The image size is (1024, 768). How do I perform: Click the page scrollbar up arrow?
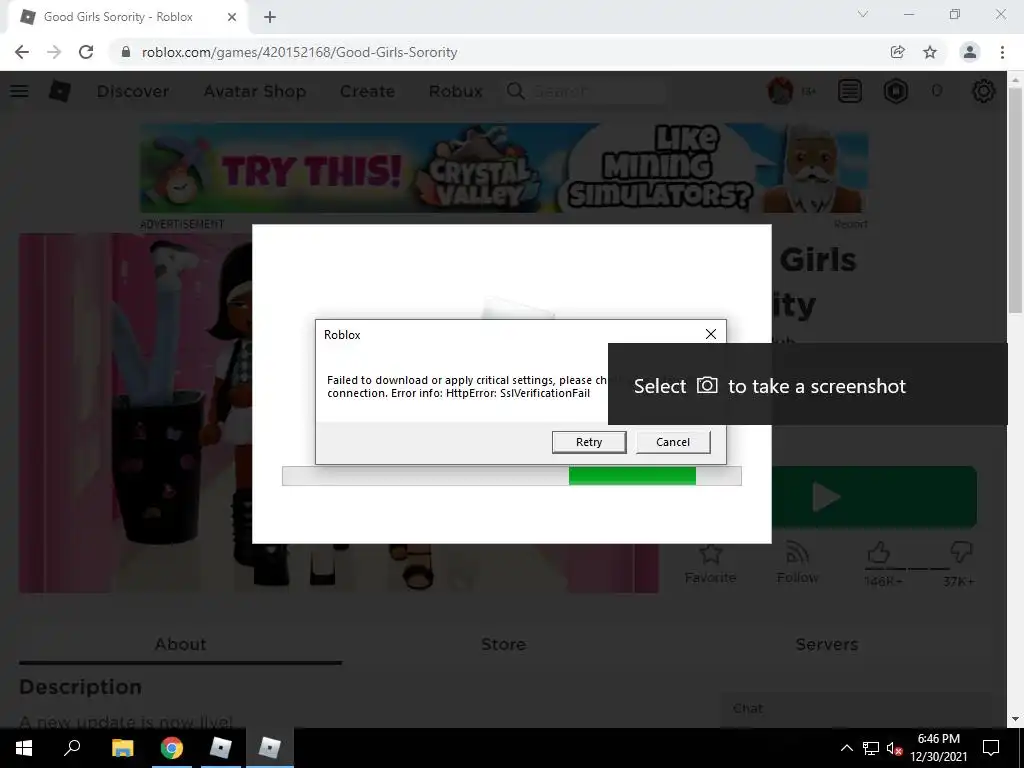(x=1015, y=80)
